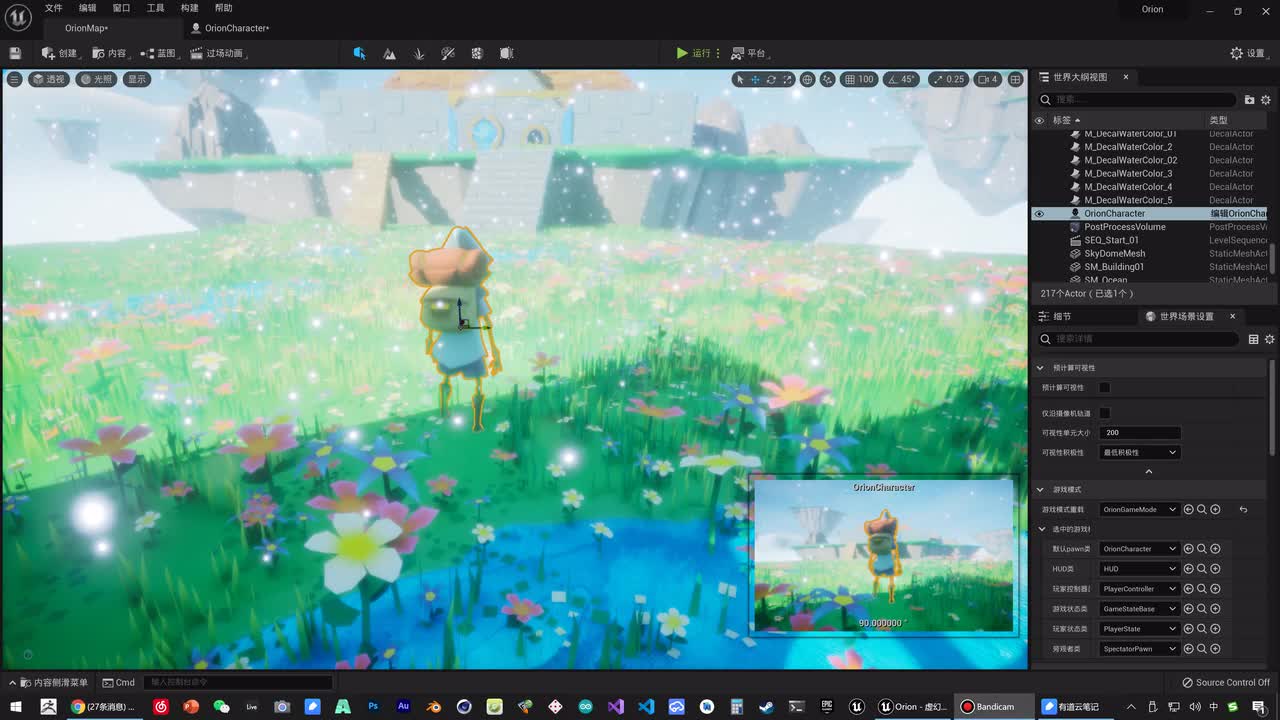This screenshot has width=1280, height=720.
Task: Open viewport layout maximize icon
Action: pyautogui.click(x=1015, y=79)
